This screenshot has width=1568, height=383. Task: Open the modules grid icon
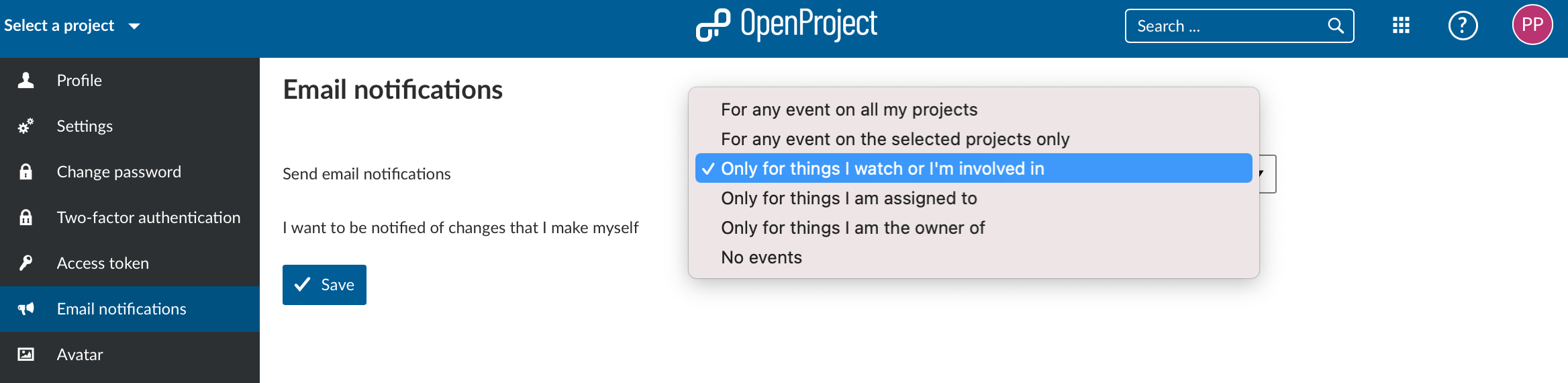click(x=1401, y=26)
